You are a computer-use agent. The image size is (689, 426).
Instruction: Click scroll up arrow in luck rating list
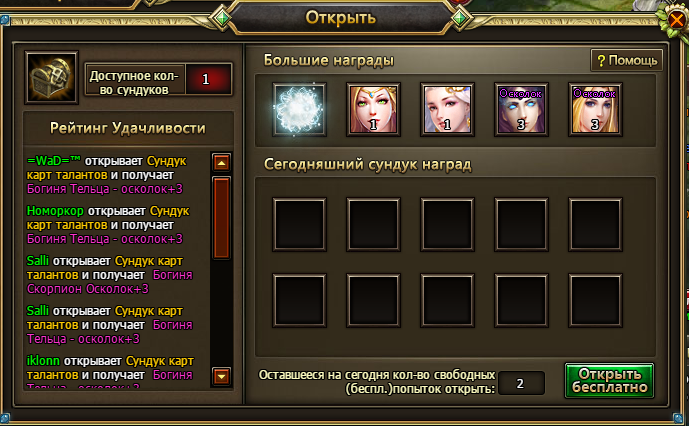point(221,163)
